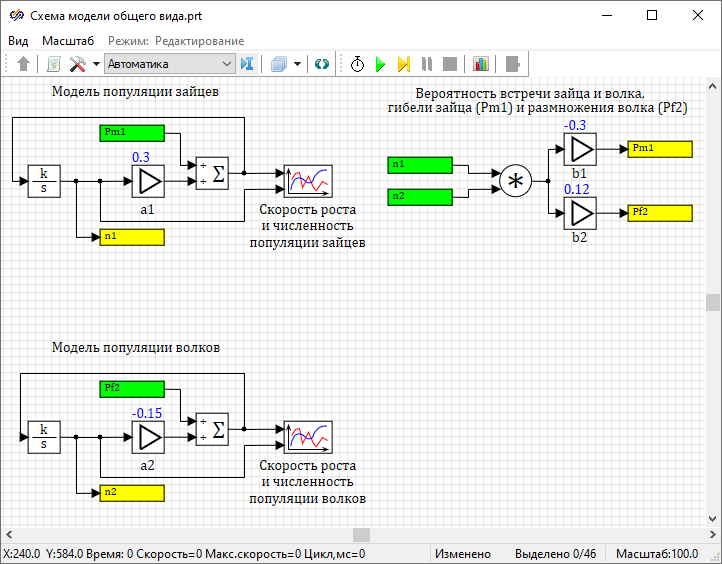Click the blue icon right of Автоматика dropdown

[x=248, y=64]
